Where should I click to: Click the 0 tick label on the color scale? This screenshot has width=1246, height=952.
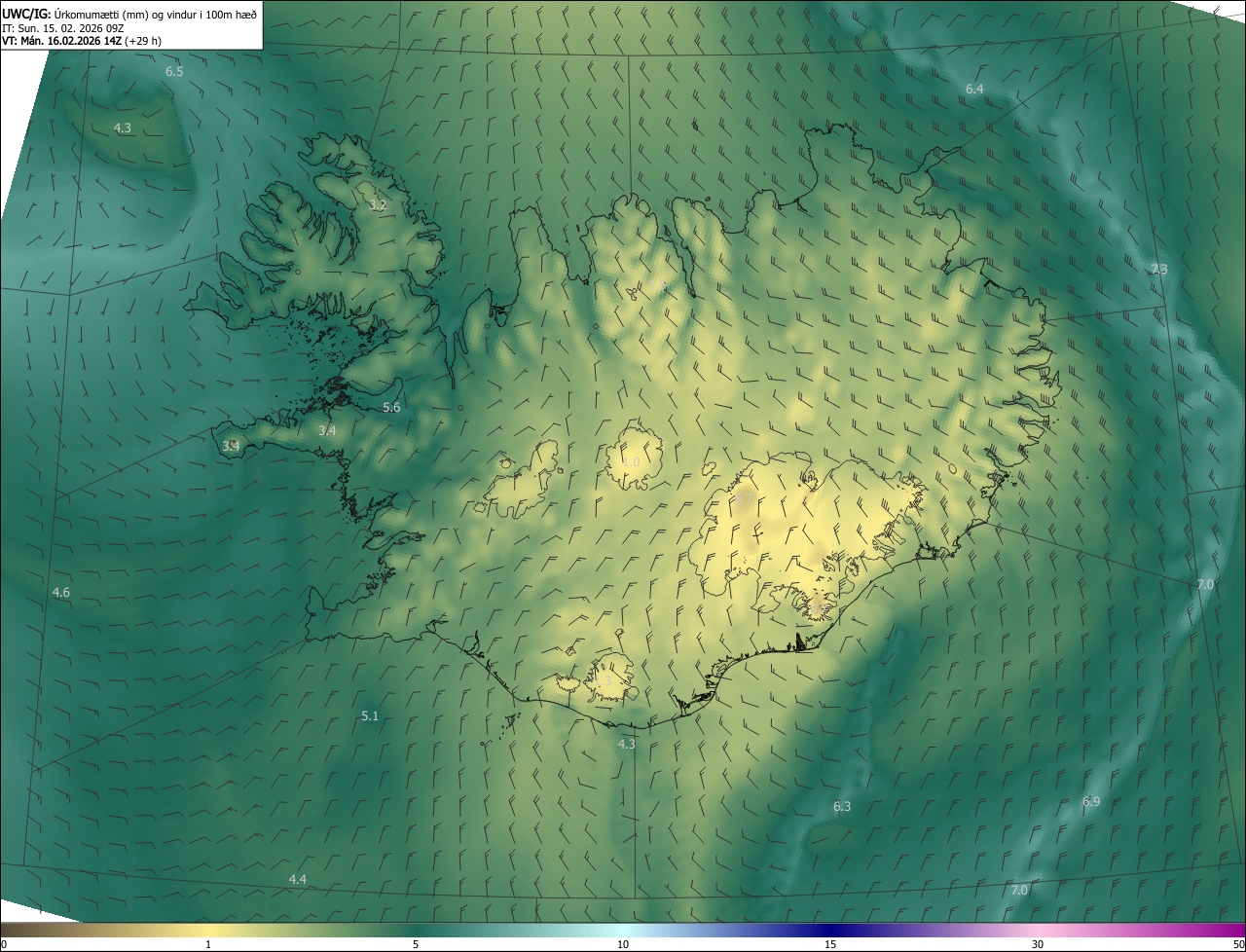(4, 945)
